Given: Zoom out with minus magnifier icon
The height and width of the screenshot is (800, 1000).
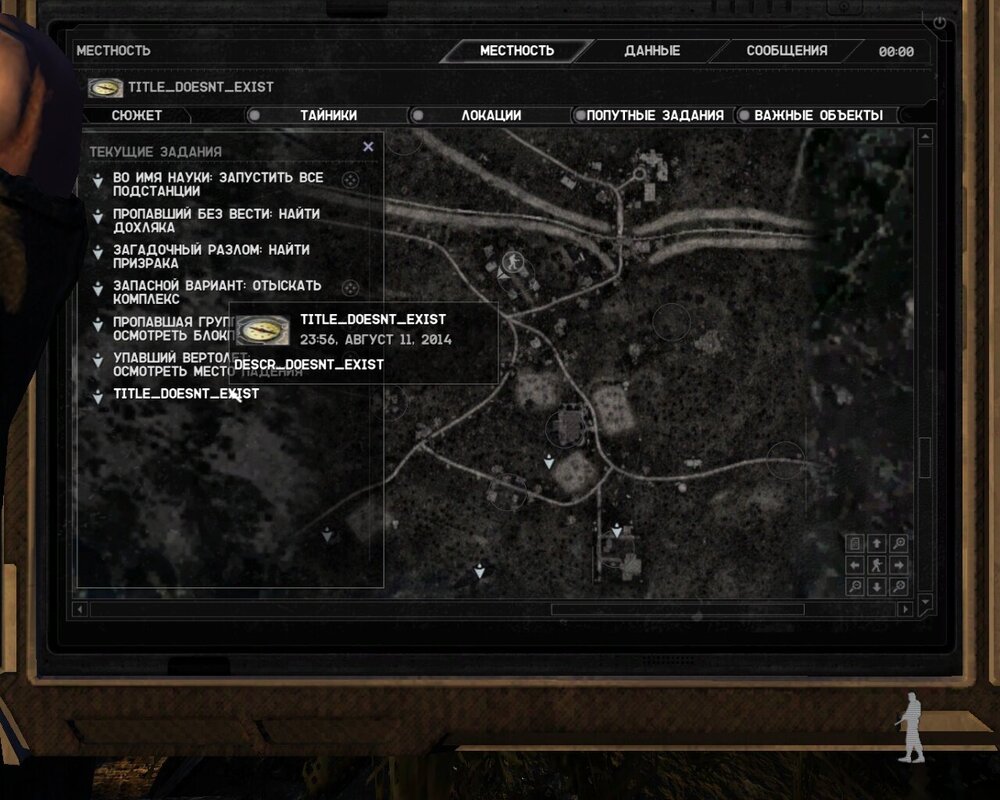Looking at the screenshot, I should coord(855,586).
